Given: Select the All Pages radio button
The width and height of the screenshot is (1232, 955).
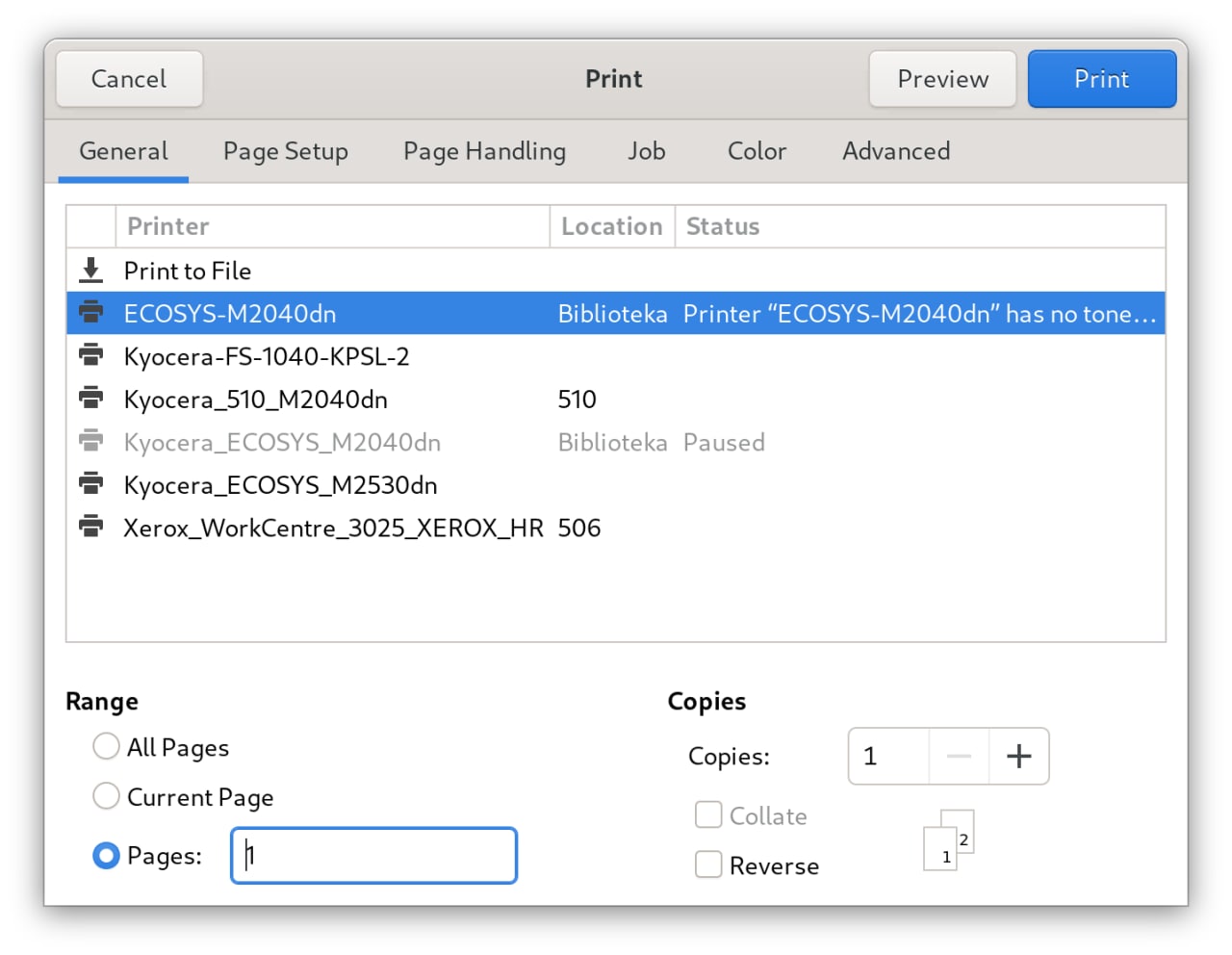Looking at the screenshot, I should click(106, 746).
